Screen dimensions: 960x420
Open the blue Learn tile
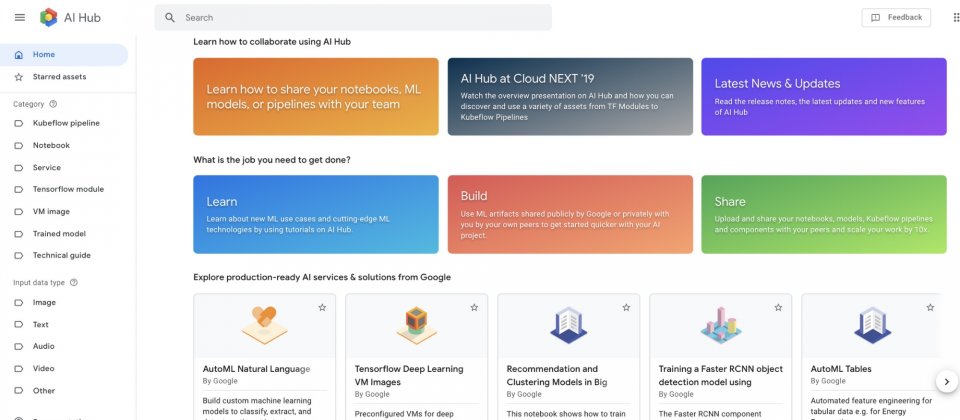click(316, 214)
